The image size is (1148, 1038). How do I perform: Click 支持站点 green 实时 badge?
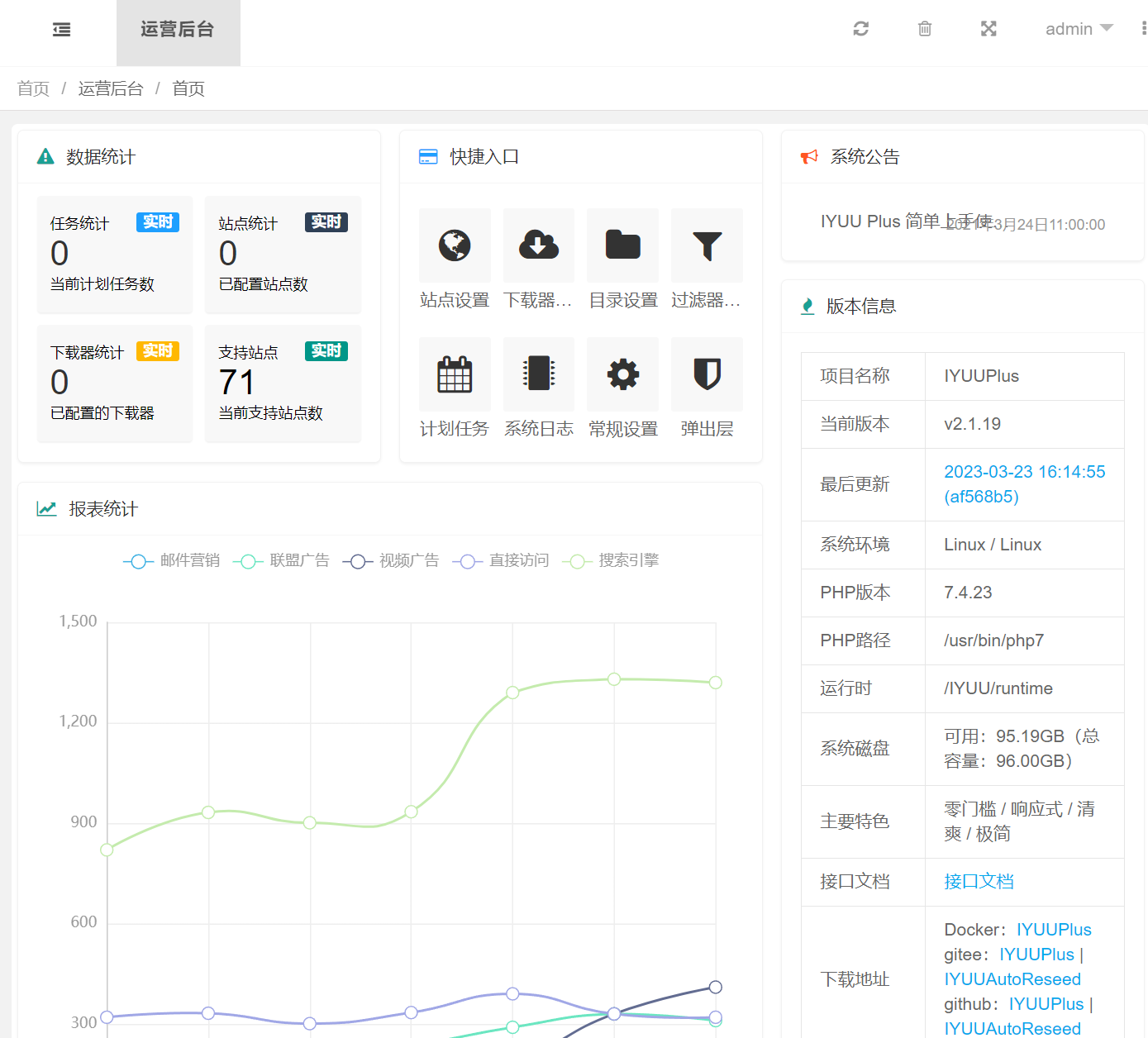pyautogui.click(x=326, y=351)
